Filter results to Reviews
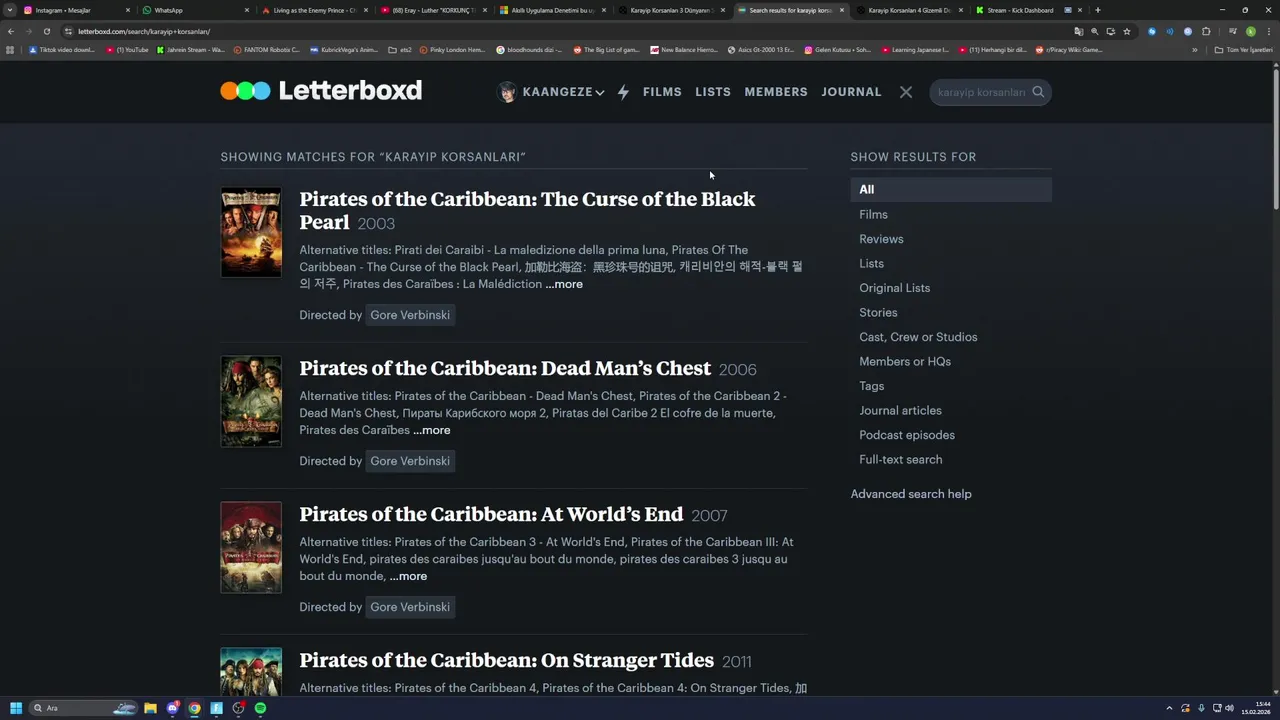The image size is (1280, 720). (x=881, y=239)
